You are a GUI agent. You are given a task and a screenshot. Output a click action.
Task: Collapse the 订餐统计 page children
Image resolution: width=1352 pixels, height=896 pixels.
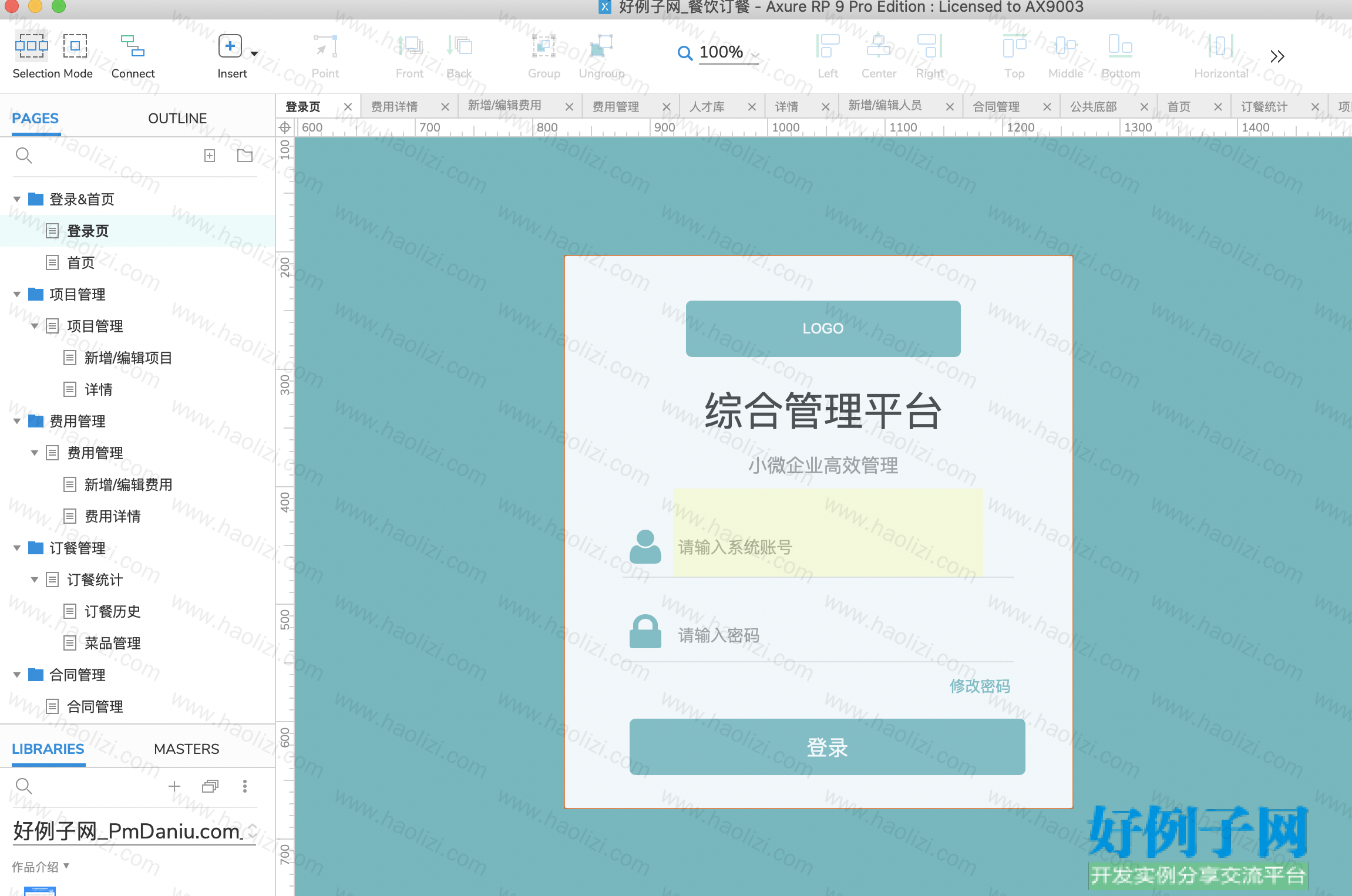coord(35,580)
